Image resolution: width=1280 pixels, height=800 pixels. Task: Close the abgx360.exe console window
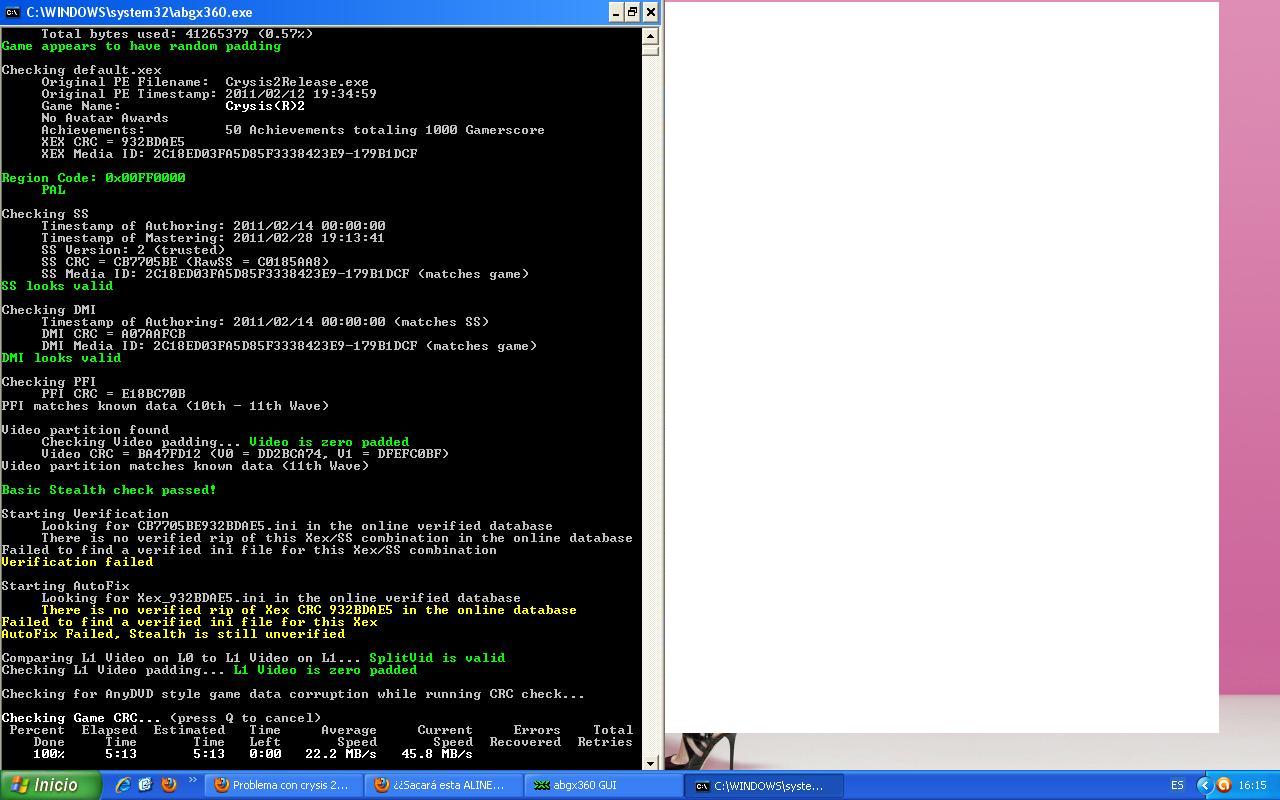point(650,12)
